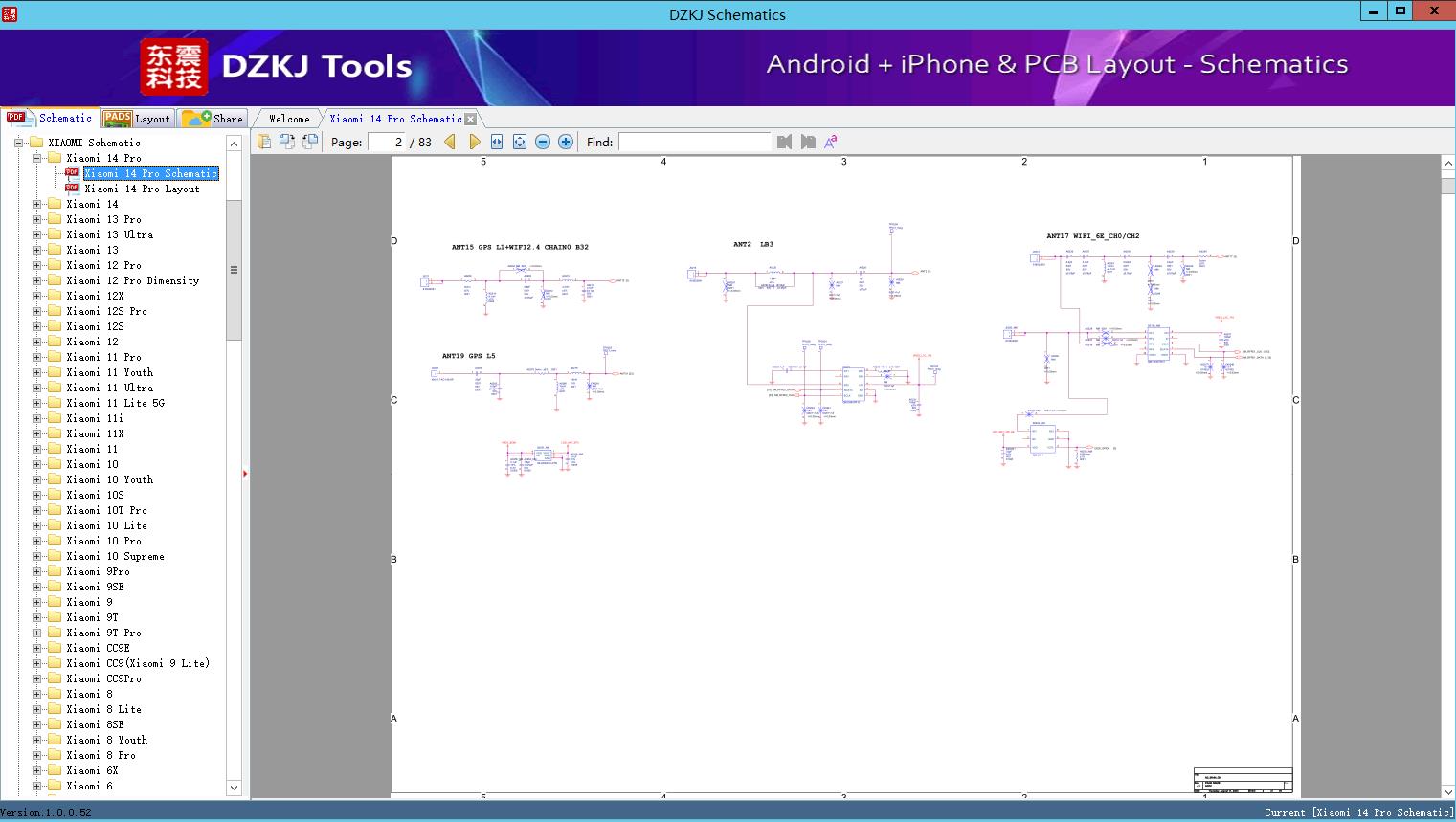This screenshot has height=822, width=1456.
Task: Select the Xiaomi 6X tree item
Action: pyautogui.click(x=92, y=770)
